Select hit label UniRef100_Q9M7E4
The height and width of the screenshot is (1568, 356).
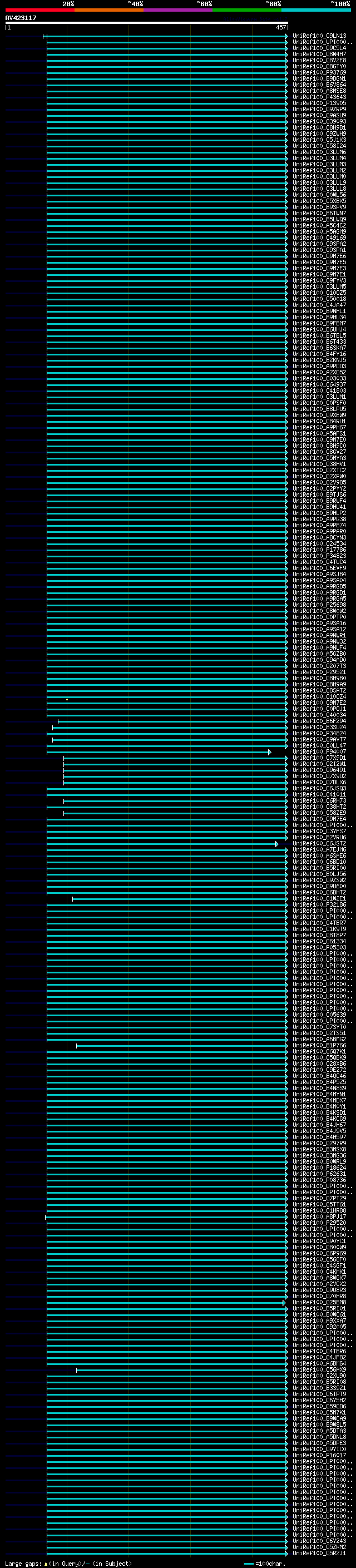point(319,819)
